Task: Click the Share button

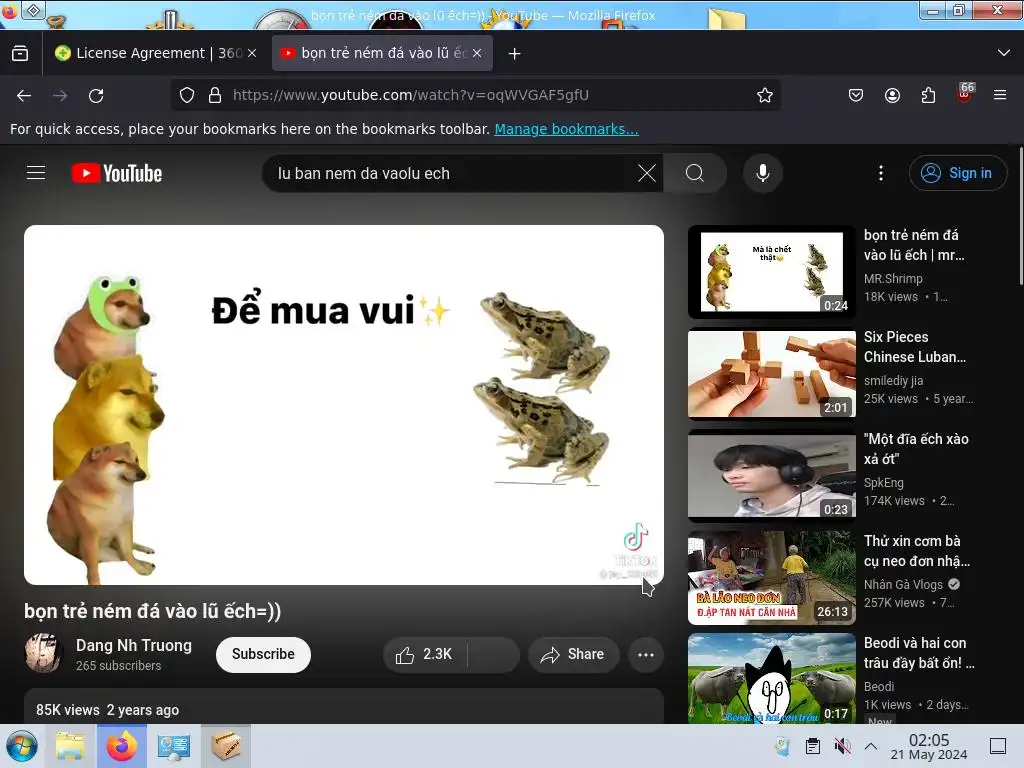Action: (x=573, y=654)
